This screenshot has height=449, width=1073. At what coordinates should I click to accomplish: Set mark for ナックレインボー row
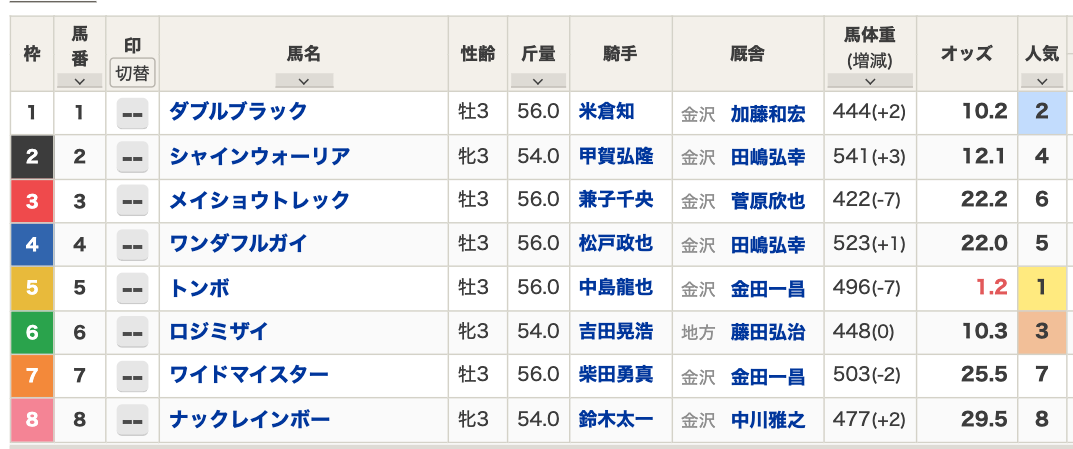[x=133, y=420]
